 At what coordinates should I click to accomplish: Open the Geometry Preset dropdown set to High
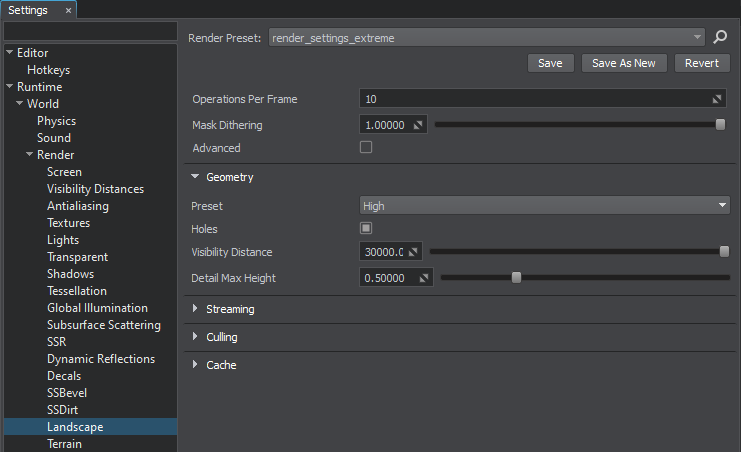(545, 206)
